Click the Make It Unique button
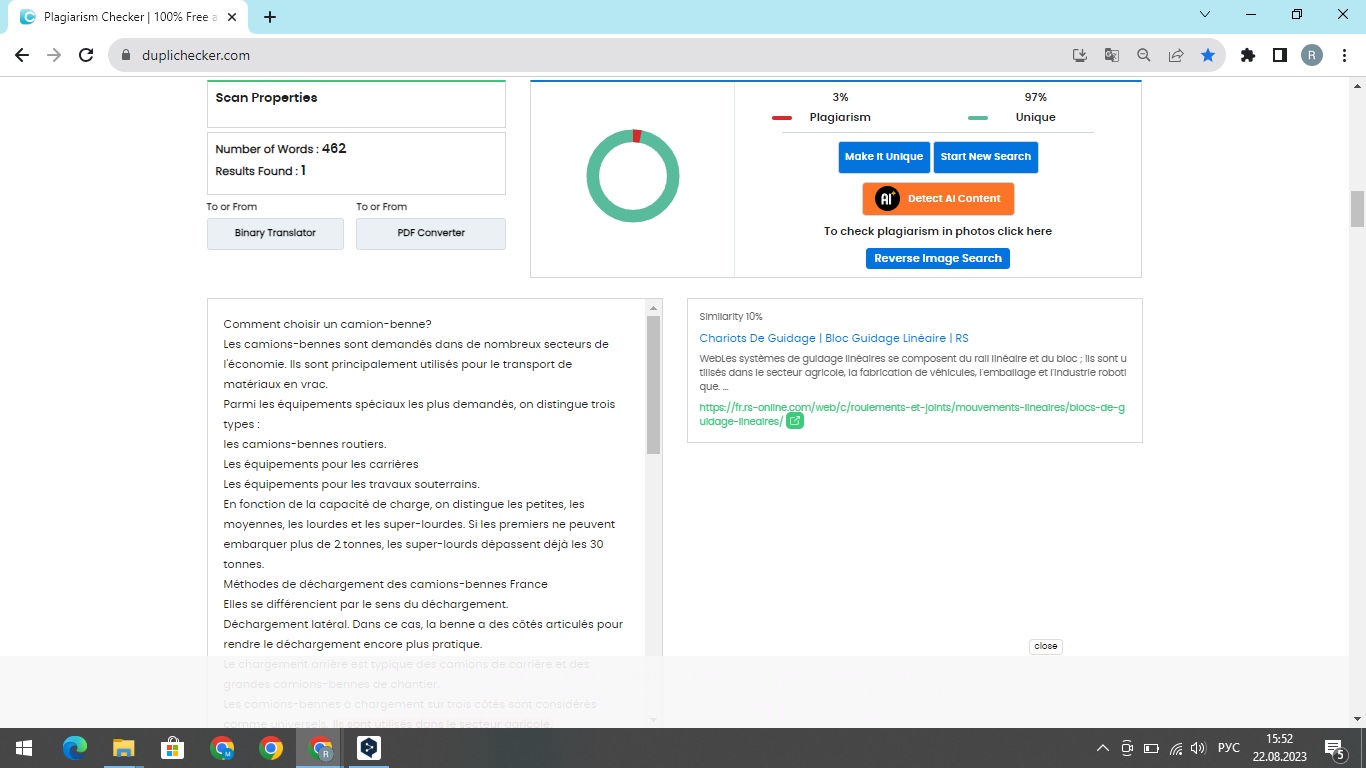 click(x=883, y=157)
